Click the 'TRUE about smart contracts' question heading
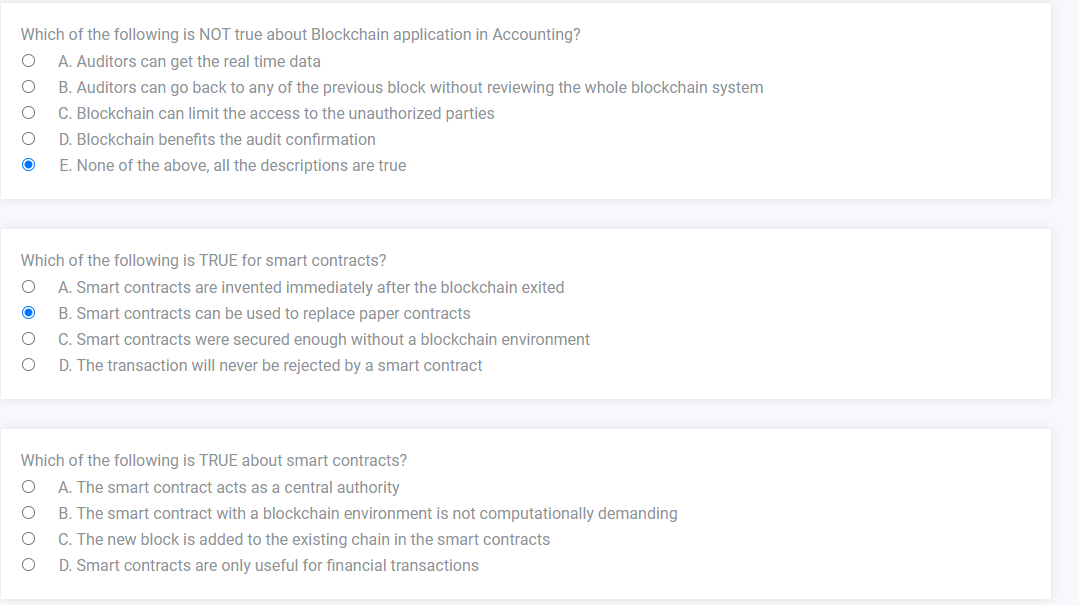The width and height of the screenshot is (1079, 605). (214, 460)
